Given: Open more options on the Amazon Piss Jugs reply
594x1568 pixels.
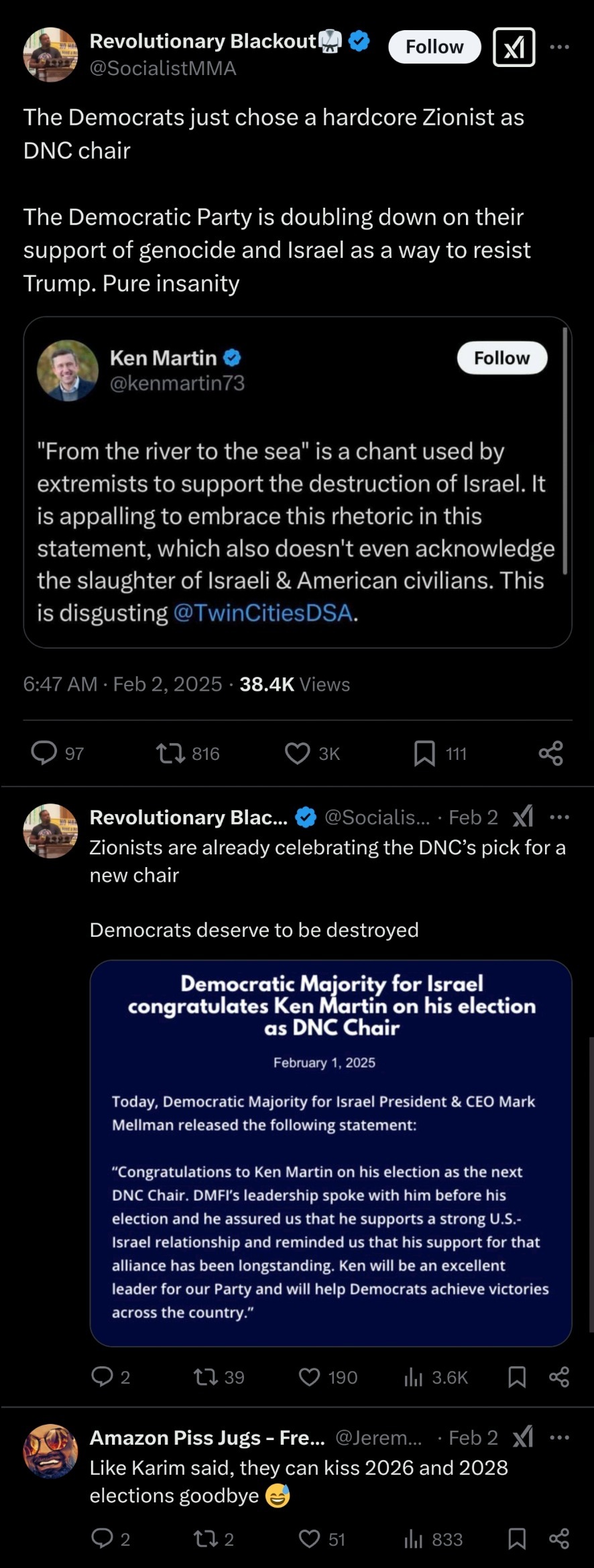Looking at the screenshot, I should pos(559,1437).
